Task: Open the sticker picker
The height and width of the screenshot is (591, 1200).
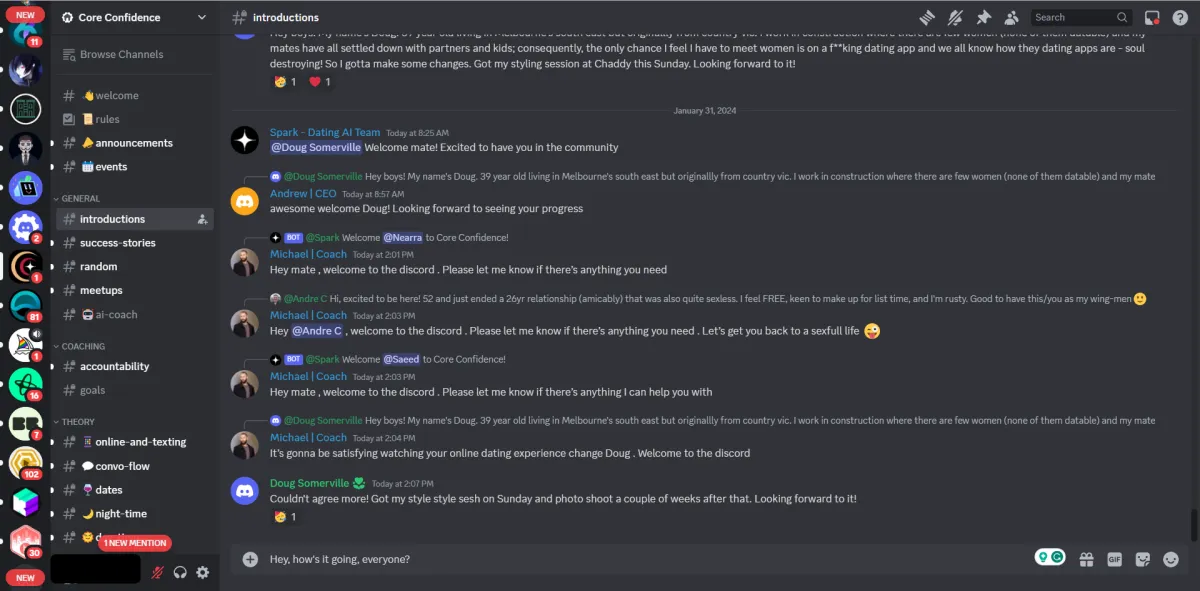Action: (x=1144, y=559)
